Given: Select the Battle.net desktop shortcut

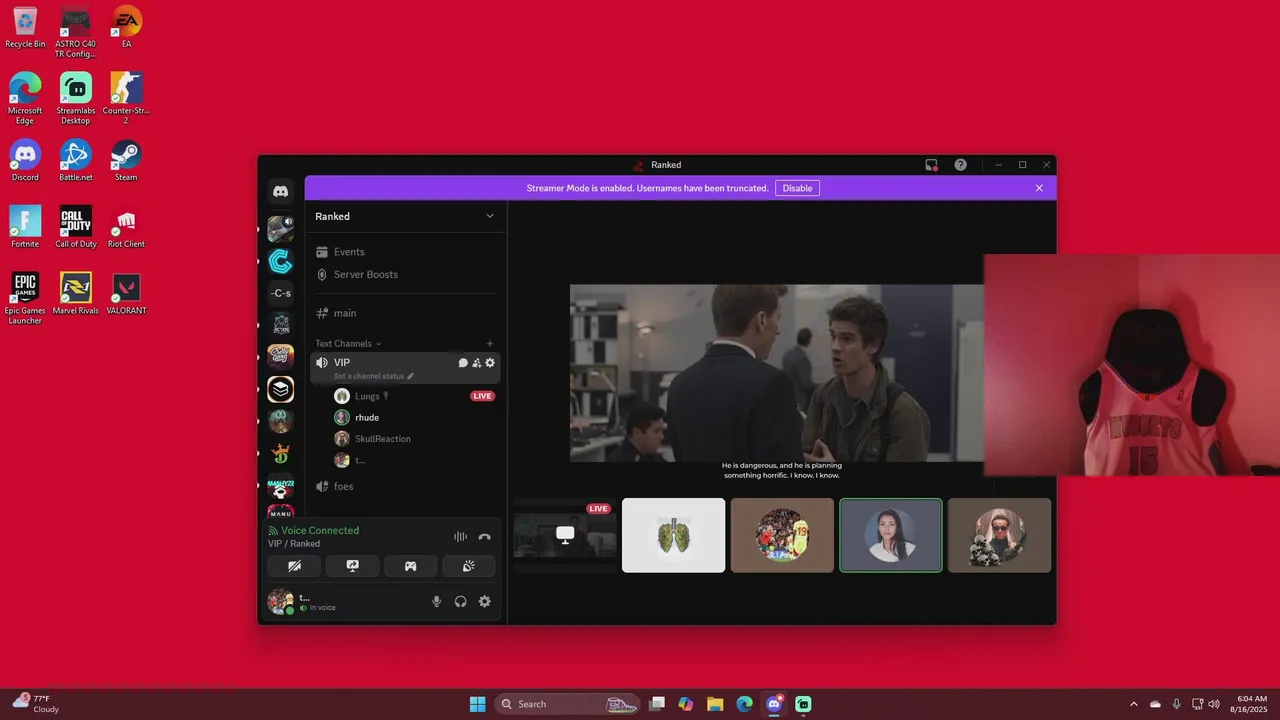Looking at the screenshot, I should 75,160.
